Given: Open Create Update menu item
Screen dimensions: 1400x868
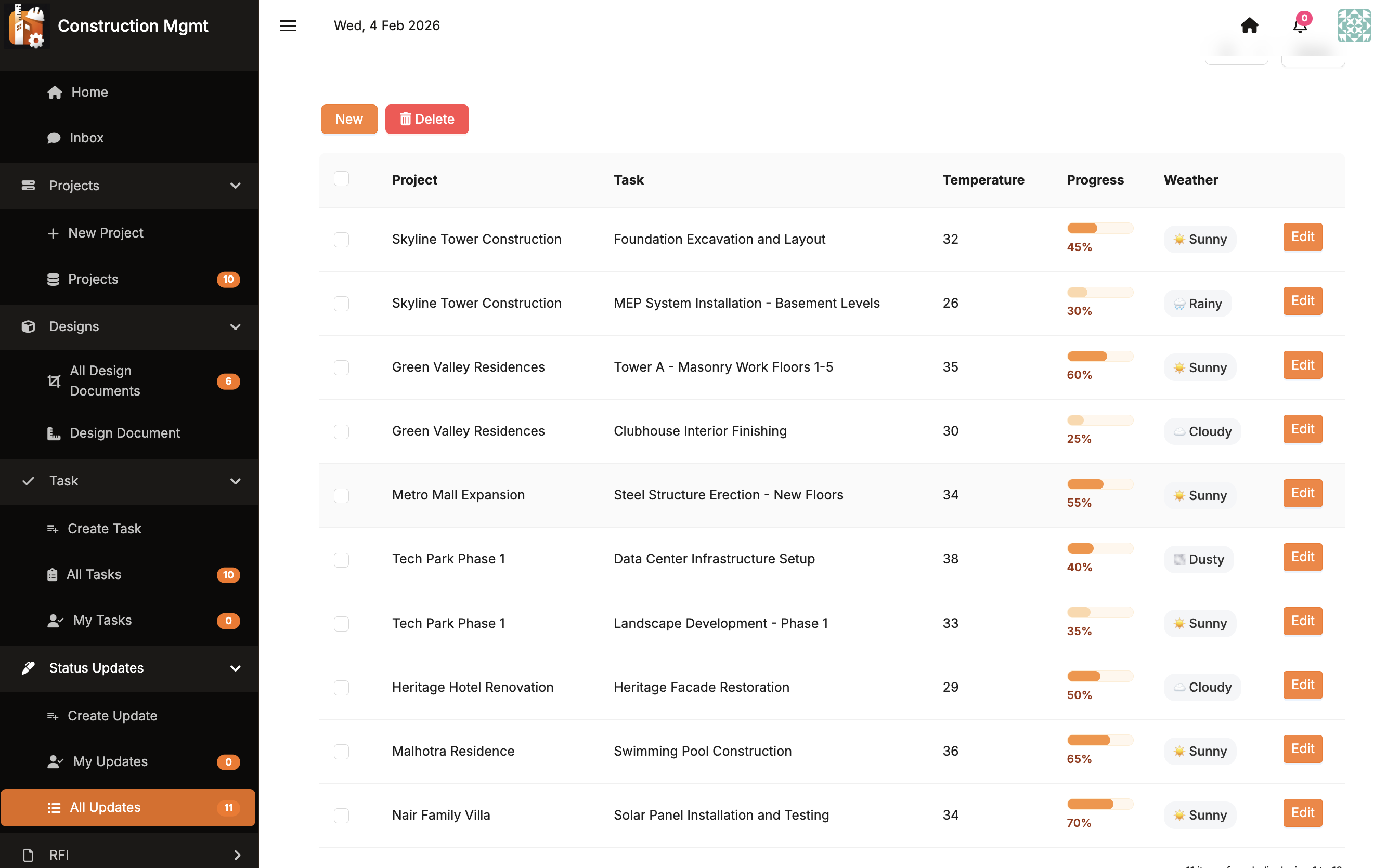Looking at the screenshot, I should click(112, 716).
